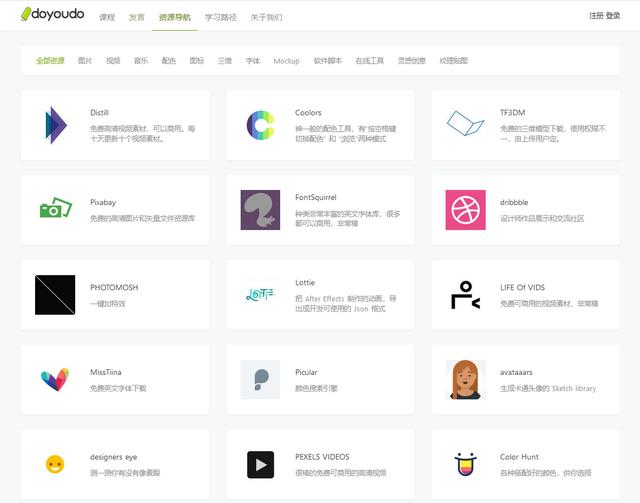Filter resources by 纹理贴图
Viewport: 640px width, 503px height.
(453, 60)
